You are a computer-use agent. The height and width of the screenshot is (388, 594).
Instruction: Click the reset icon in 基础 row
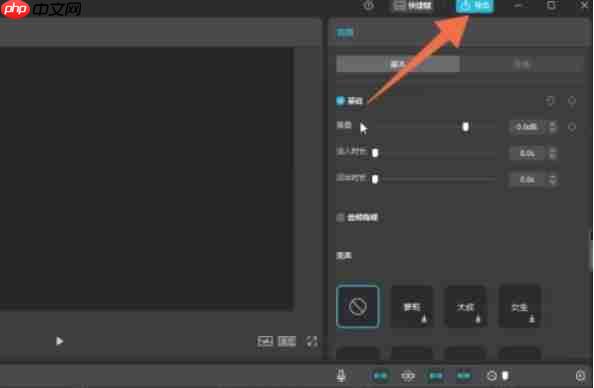tap(550, 101)
